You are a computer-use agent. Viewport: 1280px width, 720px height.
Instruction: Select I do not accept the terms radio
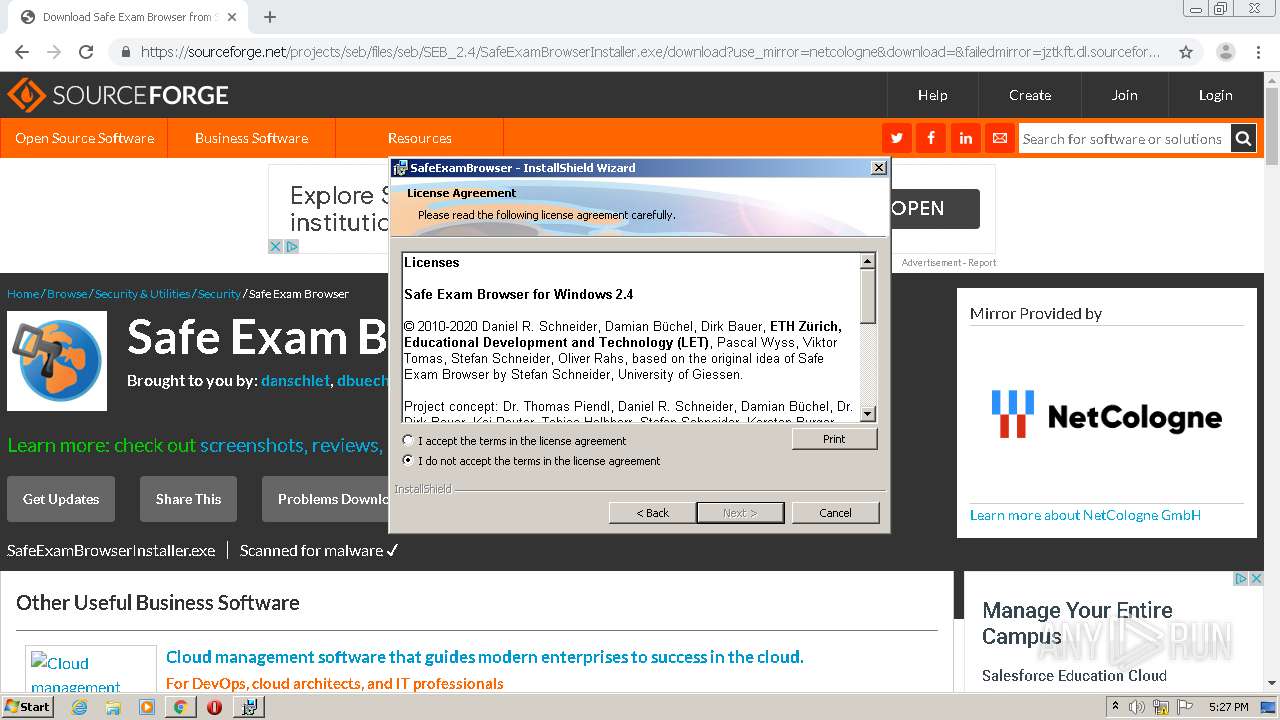pyautogui.click(x=407, y=460)
